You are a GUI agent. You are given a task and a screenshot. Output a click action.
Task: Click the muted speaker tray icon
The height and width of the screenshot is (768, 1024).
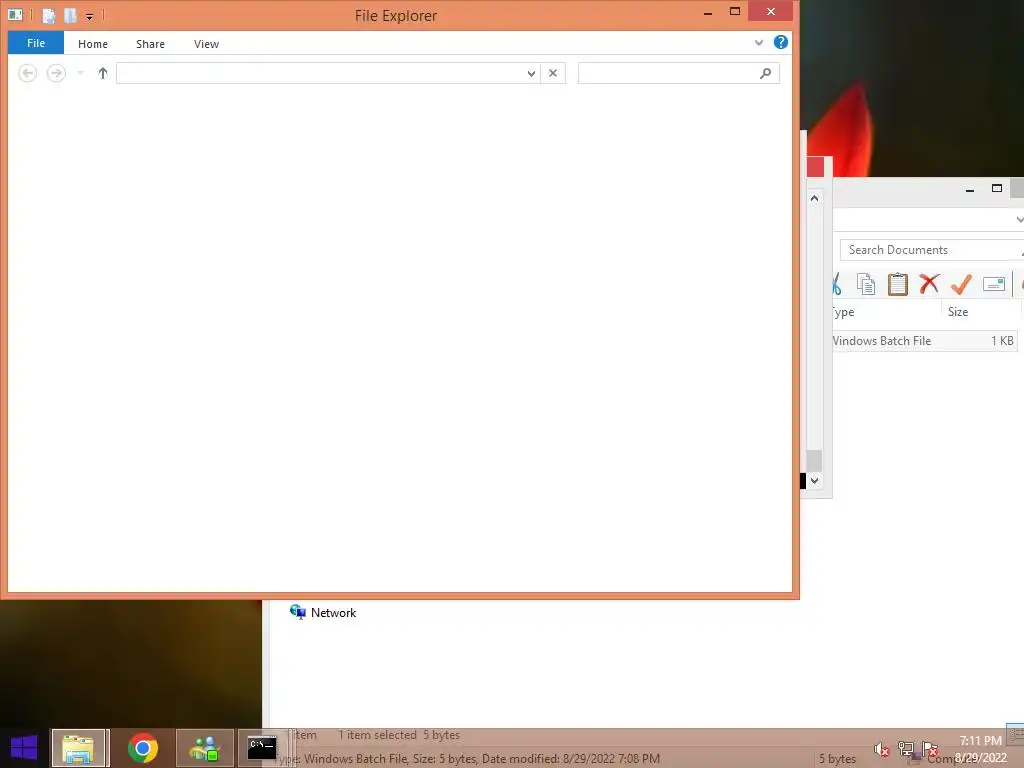tap(881, 750)
